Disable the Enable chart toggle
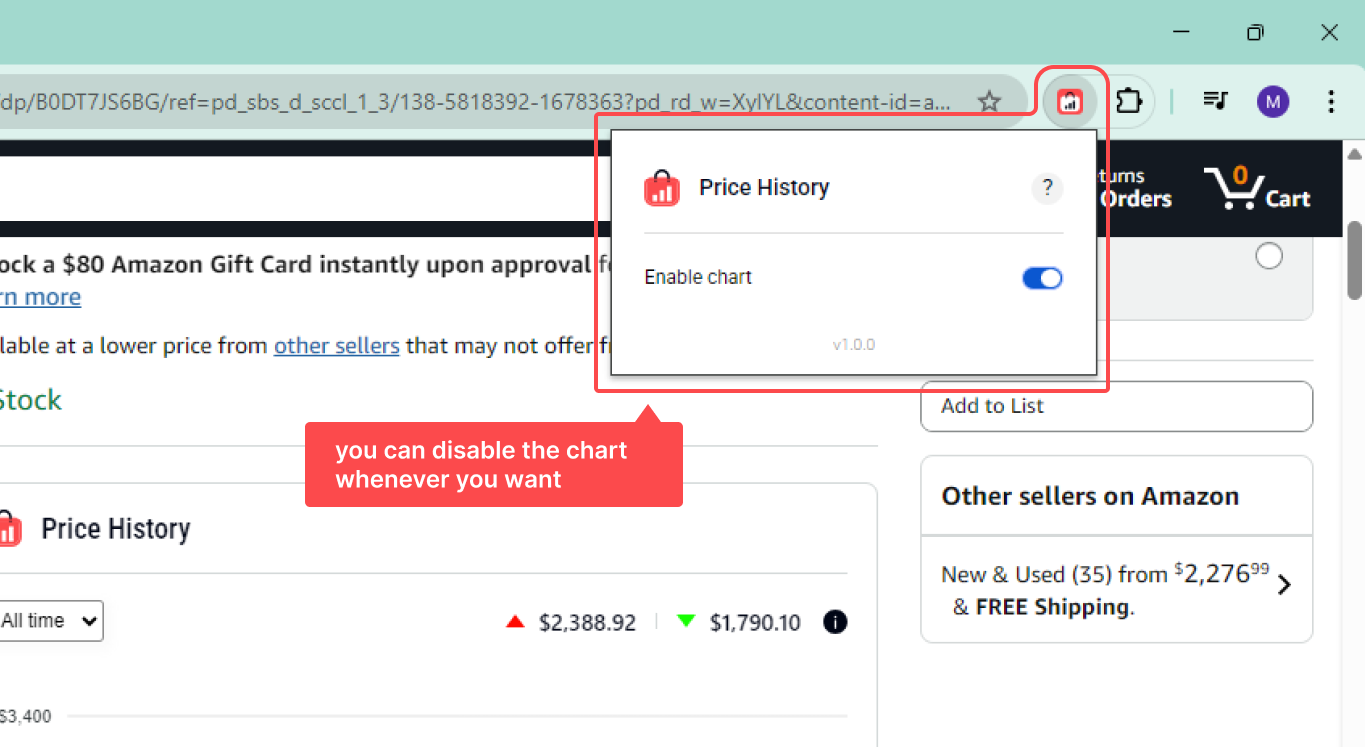Viewport: 1365px width, 747px height. 1042,278
